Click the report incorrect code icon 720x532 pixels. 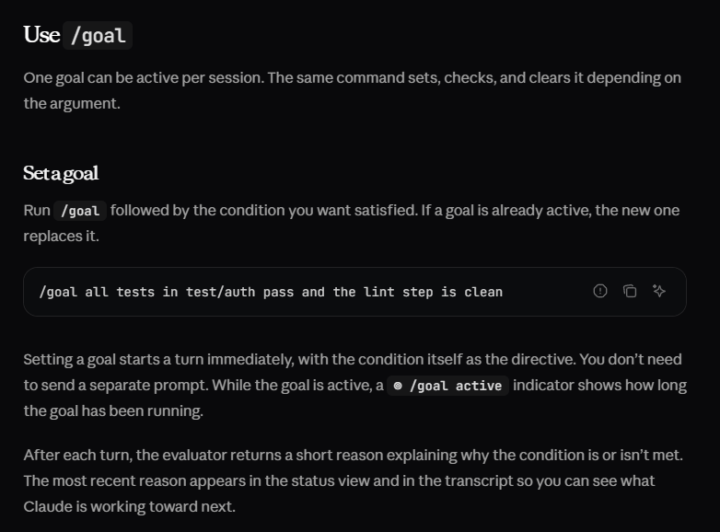pos(600,291)
